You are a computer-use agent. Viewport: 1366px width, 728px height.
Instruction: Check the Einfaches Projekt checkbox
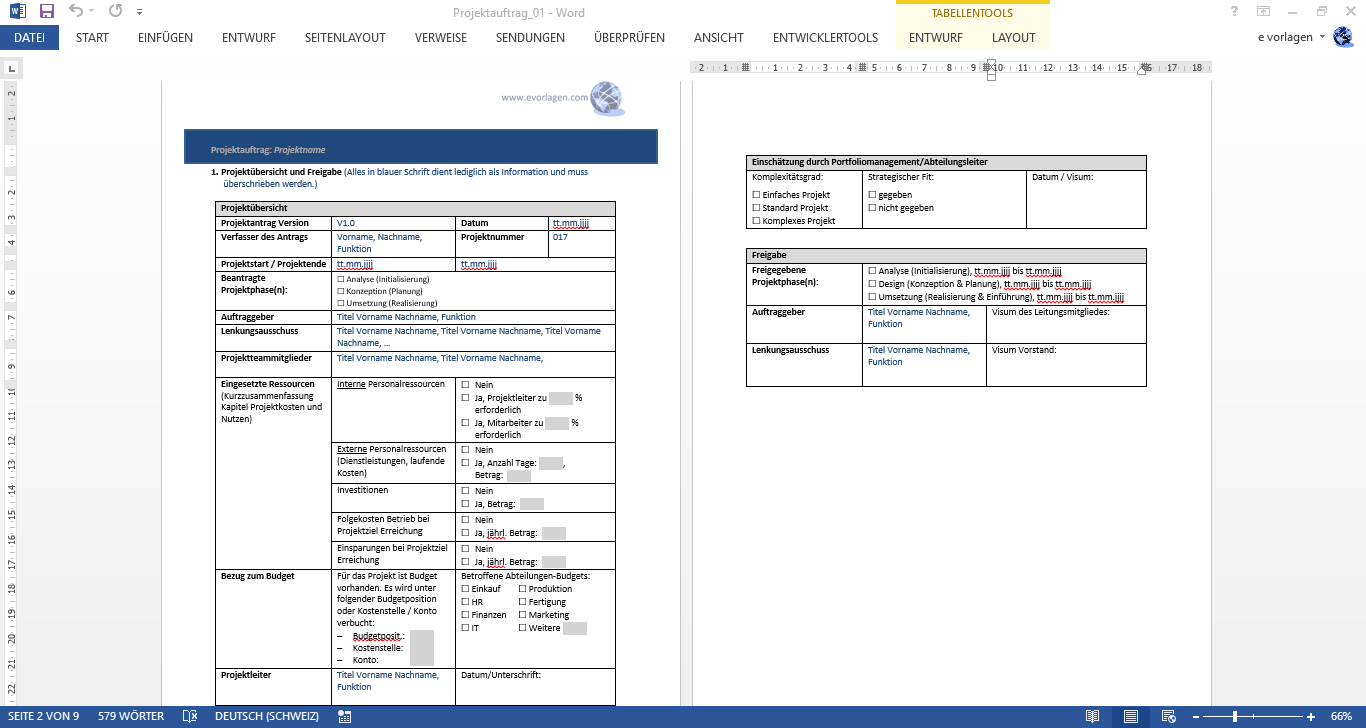[756, 195]
